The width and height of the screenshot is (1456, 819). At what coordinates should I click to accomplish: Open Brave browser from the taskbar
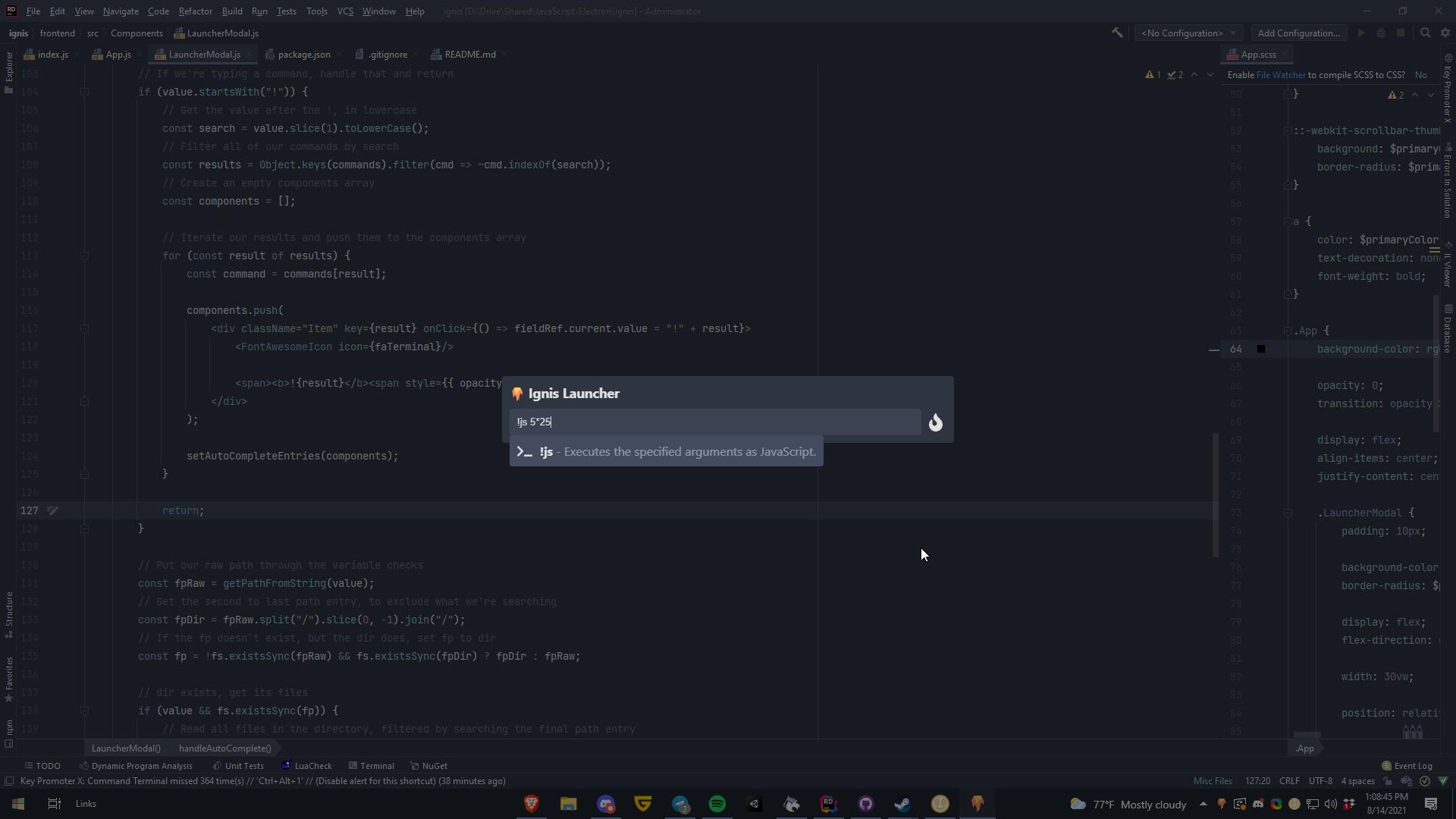click(x=531, y=804)
